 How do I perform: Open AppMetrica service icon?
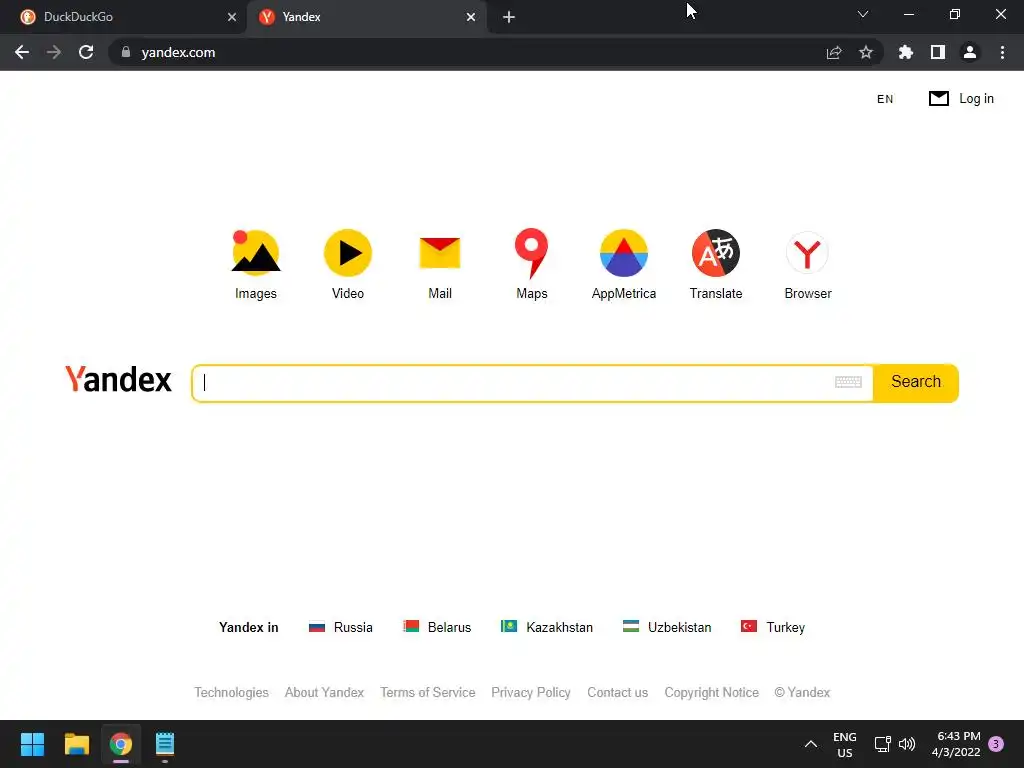click(x=624, y=253)
